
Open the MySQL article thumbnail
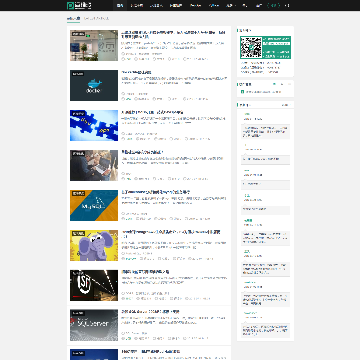(x=94, y=205)
